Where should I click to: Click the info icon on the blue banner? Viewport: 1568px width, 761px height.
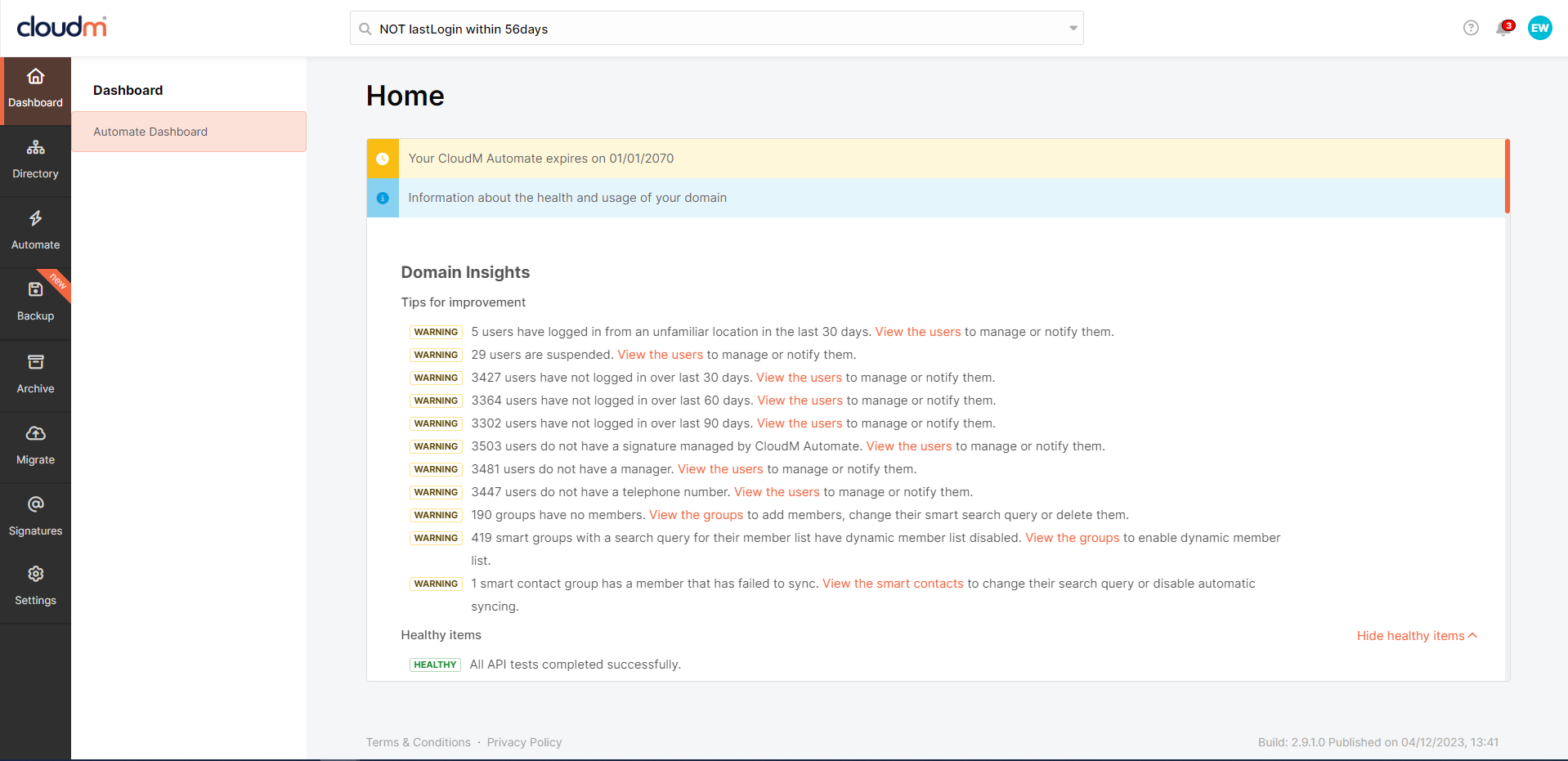(383, 198)
